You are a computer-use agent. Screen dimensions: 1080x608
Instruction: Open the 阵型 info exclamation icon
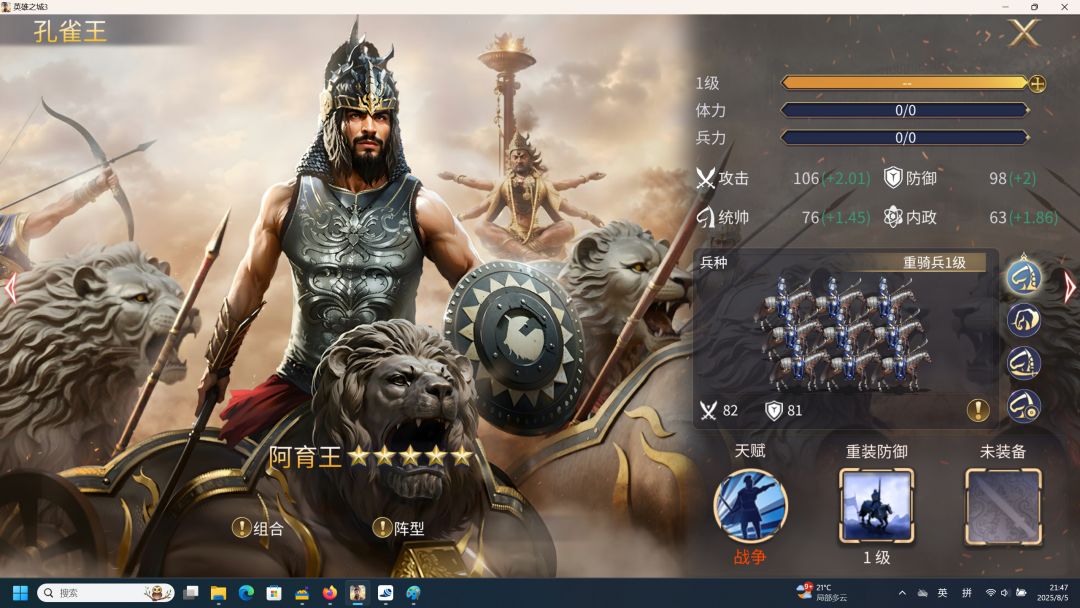point(382,528)
